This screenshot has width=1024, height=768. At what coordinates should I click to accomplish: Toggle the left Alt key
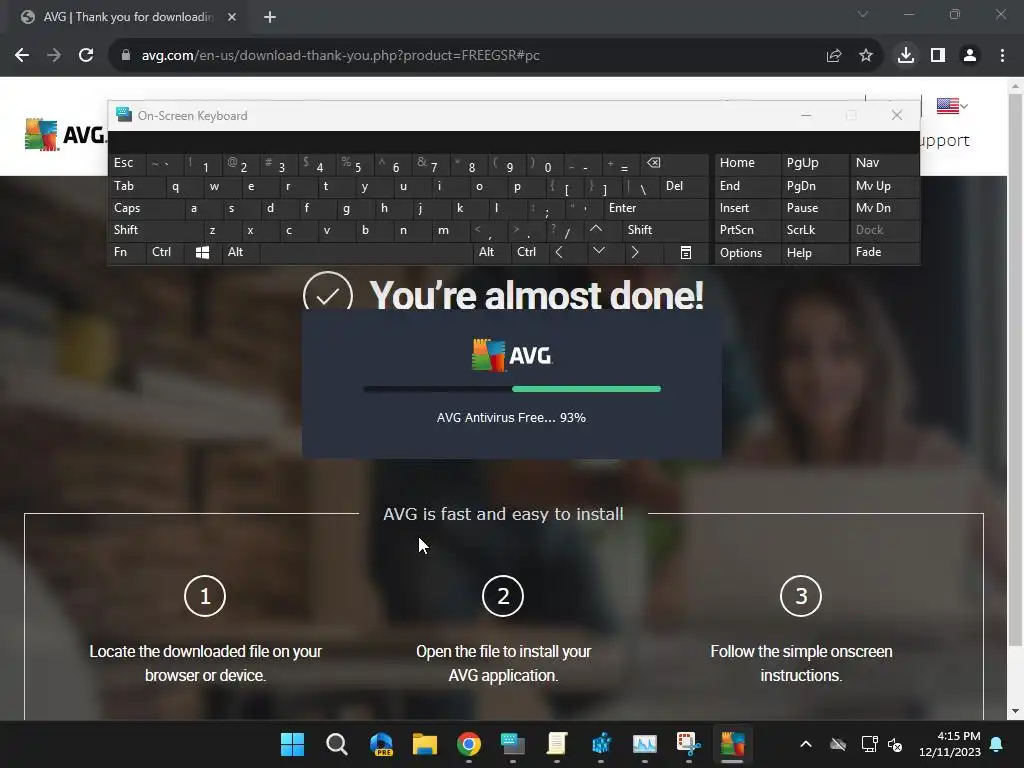[x=240, y=252]
